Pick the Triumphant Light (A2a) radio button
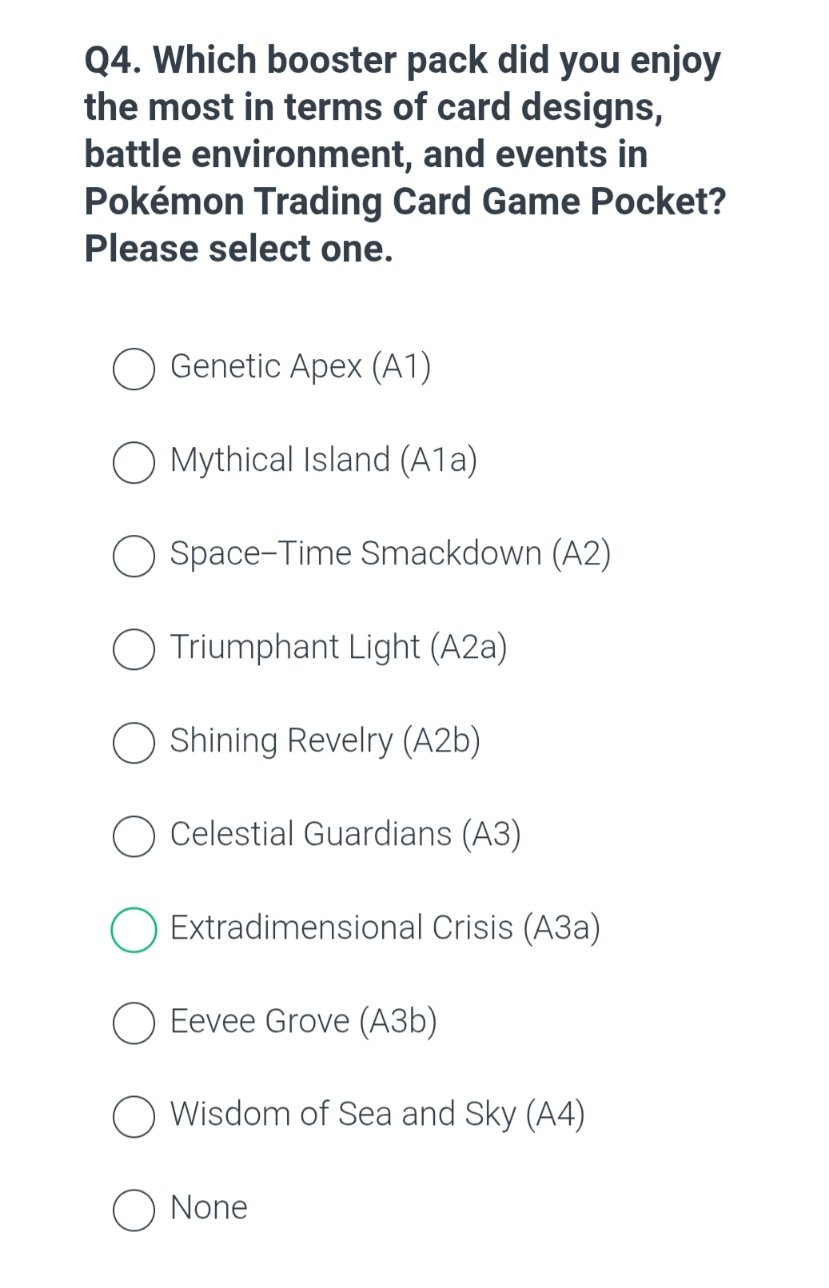Screen dimensions: 829x1288 tap(133, 650)
